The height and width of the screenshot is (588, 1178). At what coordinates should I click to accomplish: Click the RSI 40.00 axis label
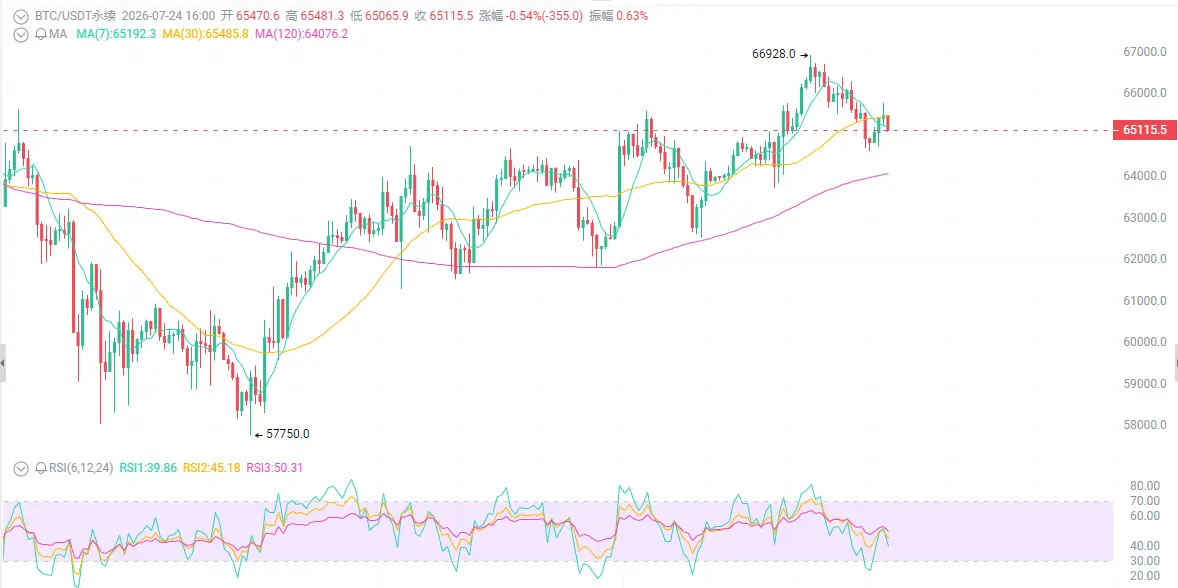tap(1146, 545)
